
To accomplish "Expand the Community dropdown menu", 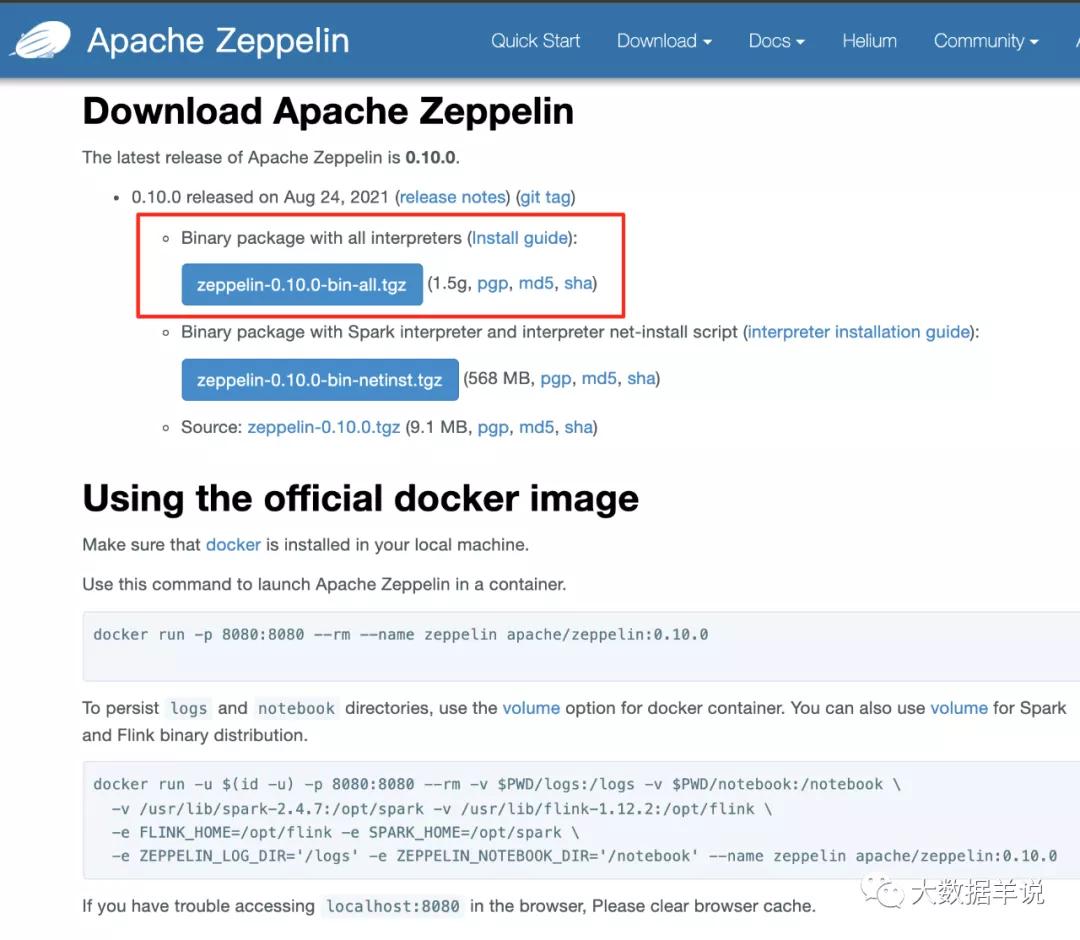I will (x=985, y=41).
